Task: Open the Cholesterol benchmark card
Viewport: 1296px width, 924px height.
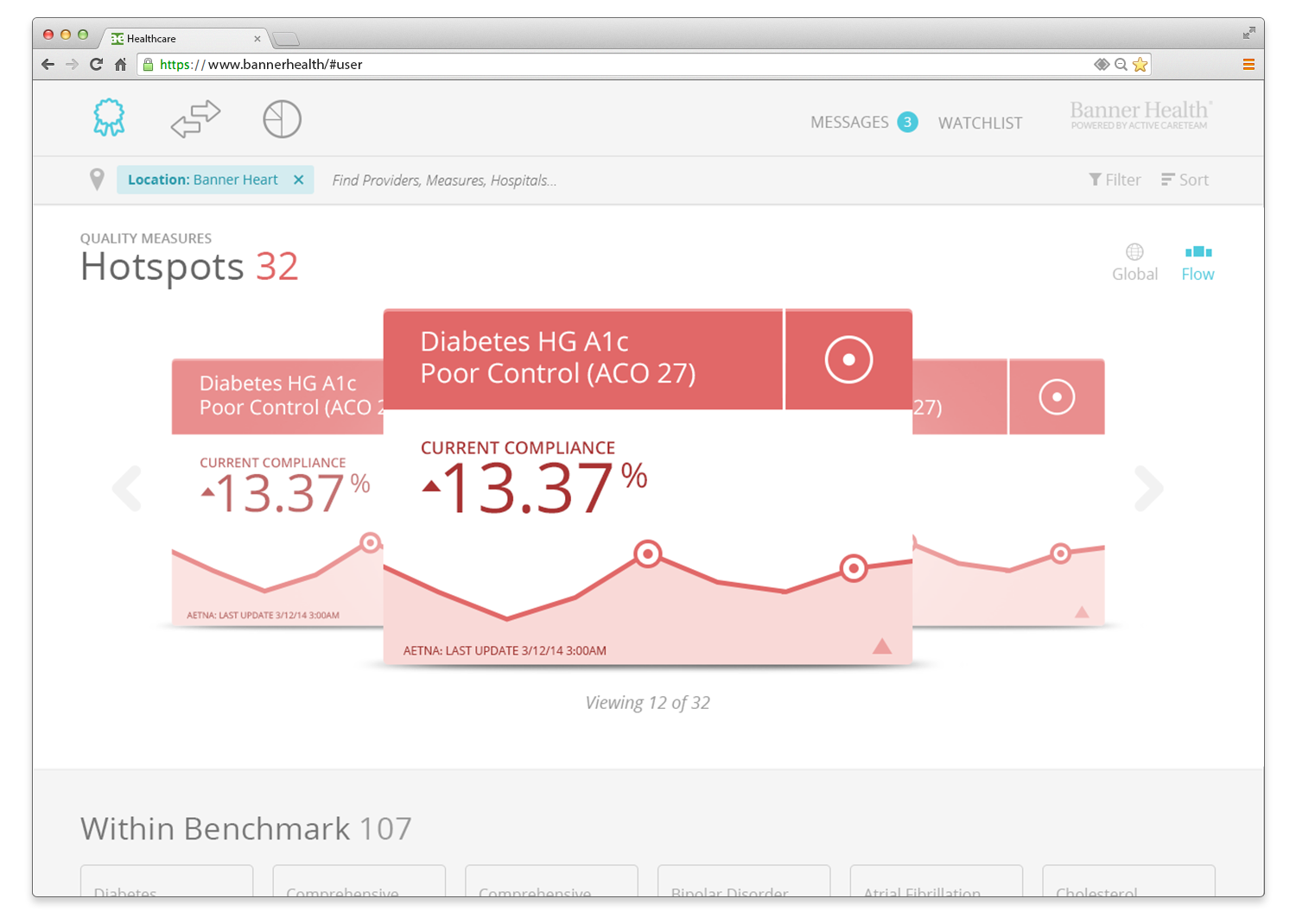Action: click(x=1128, y=881)
